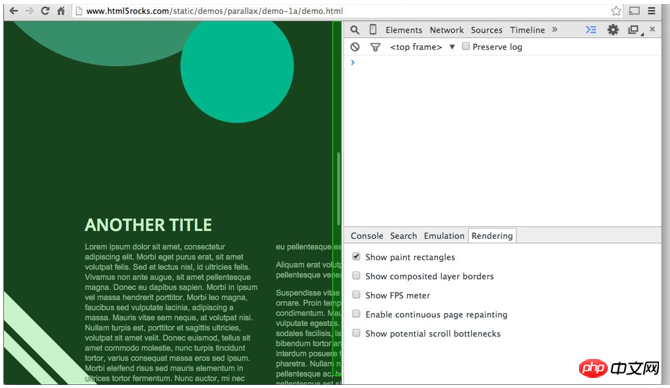Switch to the Timeline panel
Image resolution: width=670 pixels, height=388 pixels.
(x=527, y=30)
